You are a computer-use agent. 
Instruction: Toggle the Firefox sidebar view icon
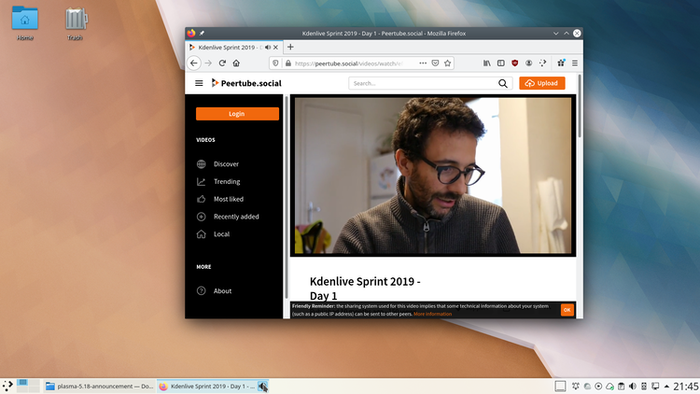501,63
